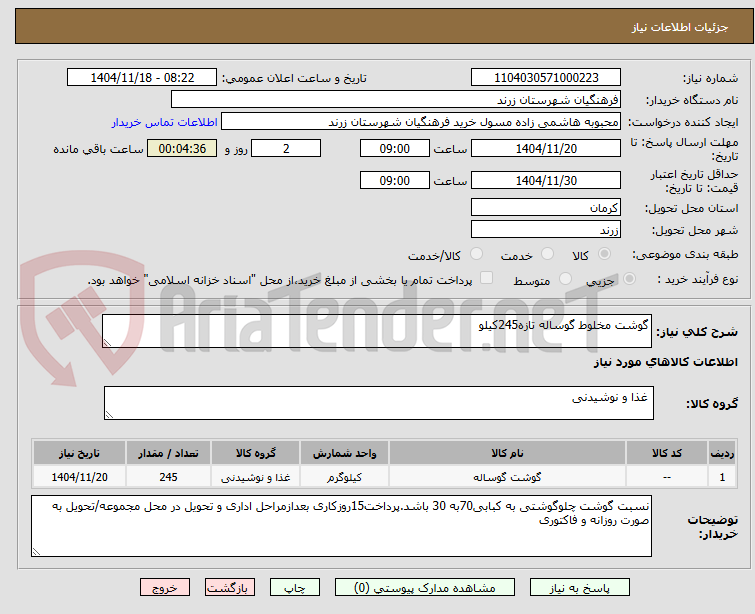Click the چاپ print button
The width and height of the screenshot is (755, 614).
point(295,588)
